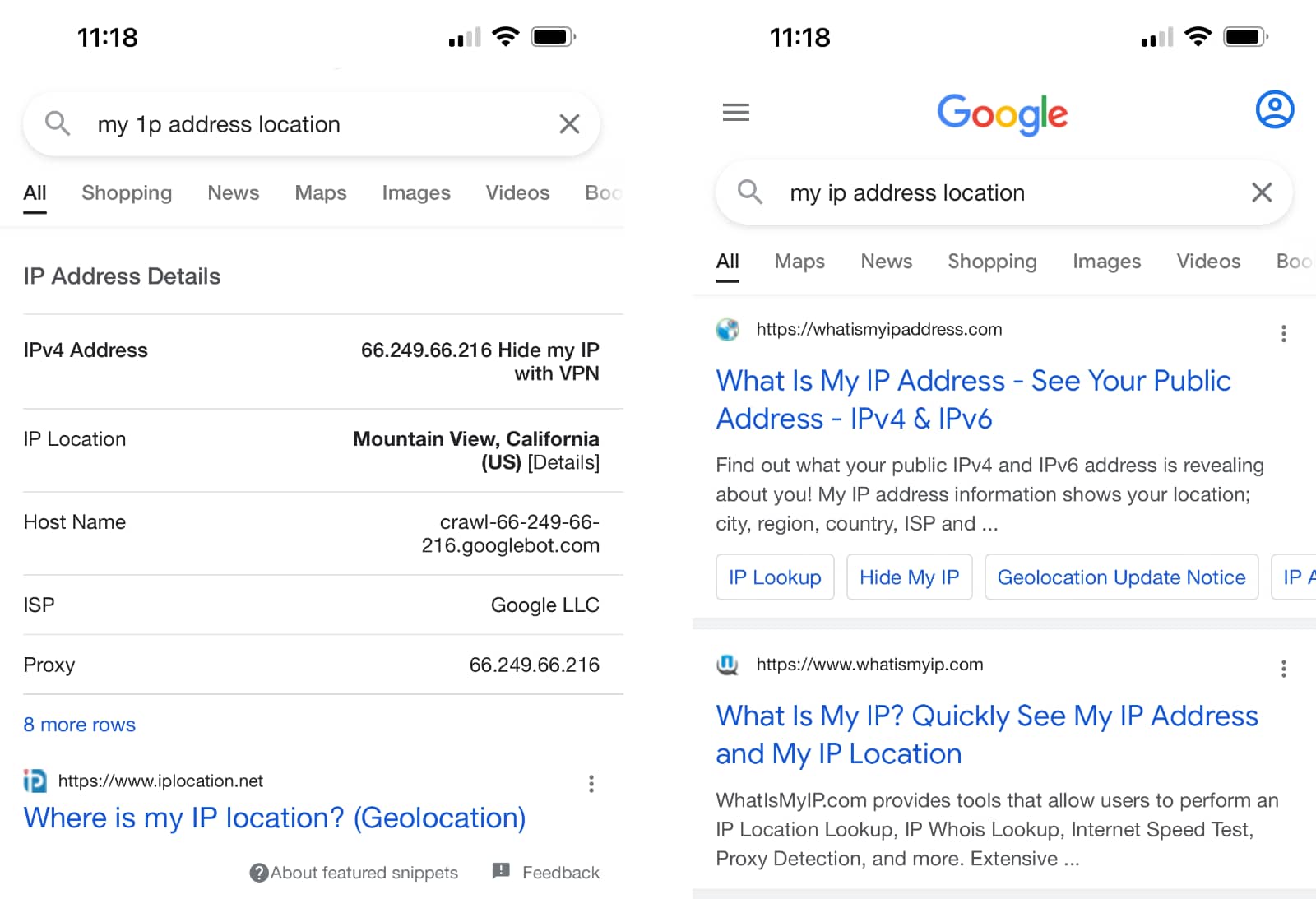
Task: Focus the 'my ip address location' search field
Action: 987,192
